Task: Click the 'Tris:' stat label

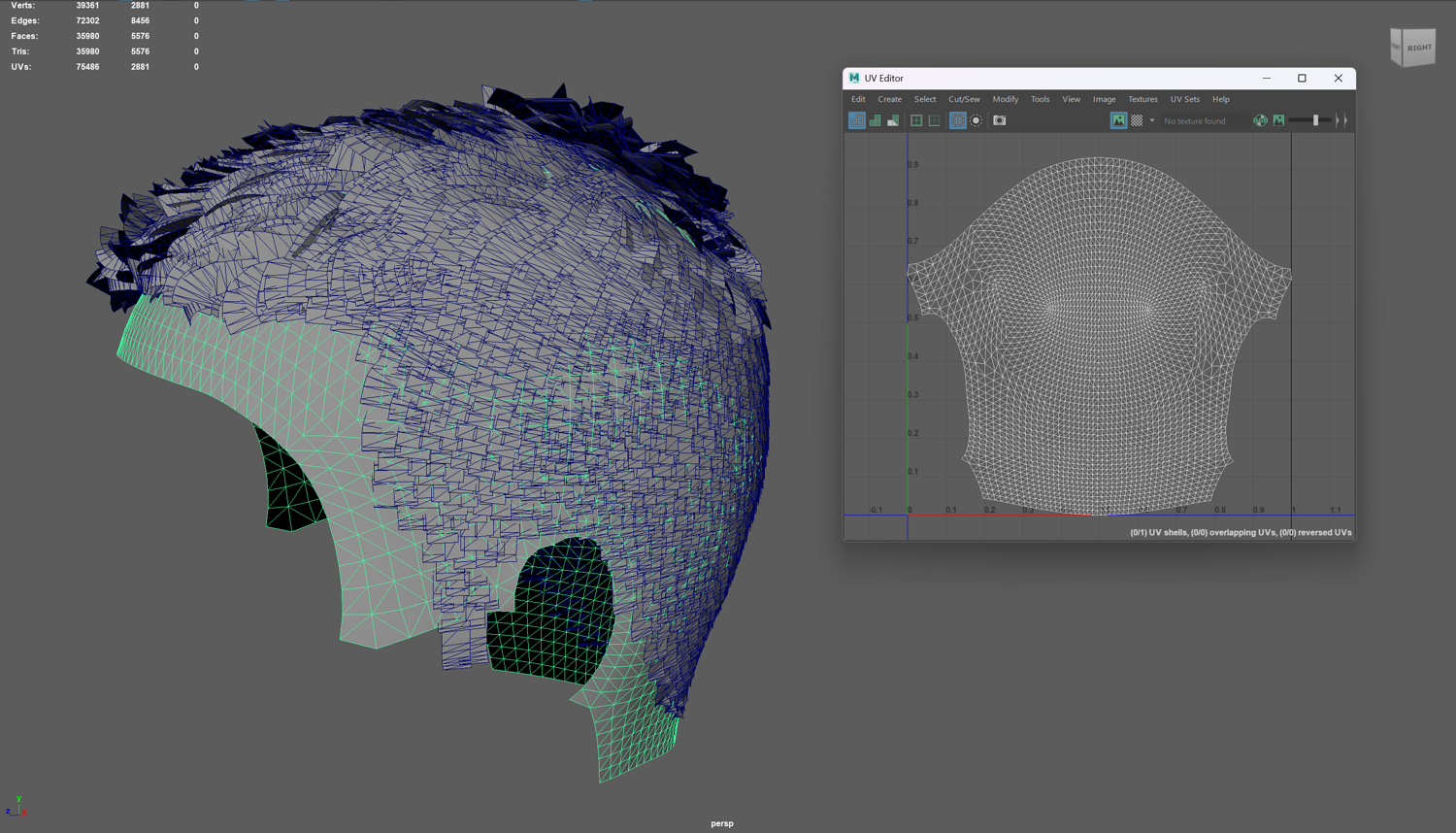Action: pyautogui.click(x=20, y=51)
